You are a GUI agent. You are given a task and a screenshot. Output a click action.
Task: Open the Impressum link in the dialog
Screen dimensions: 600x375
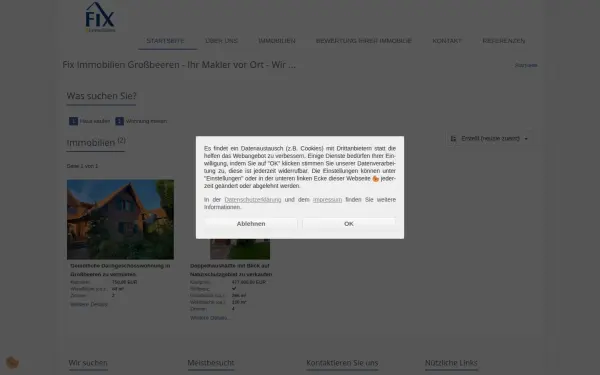(327, 200)
